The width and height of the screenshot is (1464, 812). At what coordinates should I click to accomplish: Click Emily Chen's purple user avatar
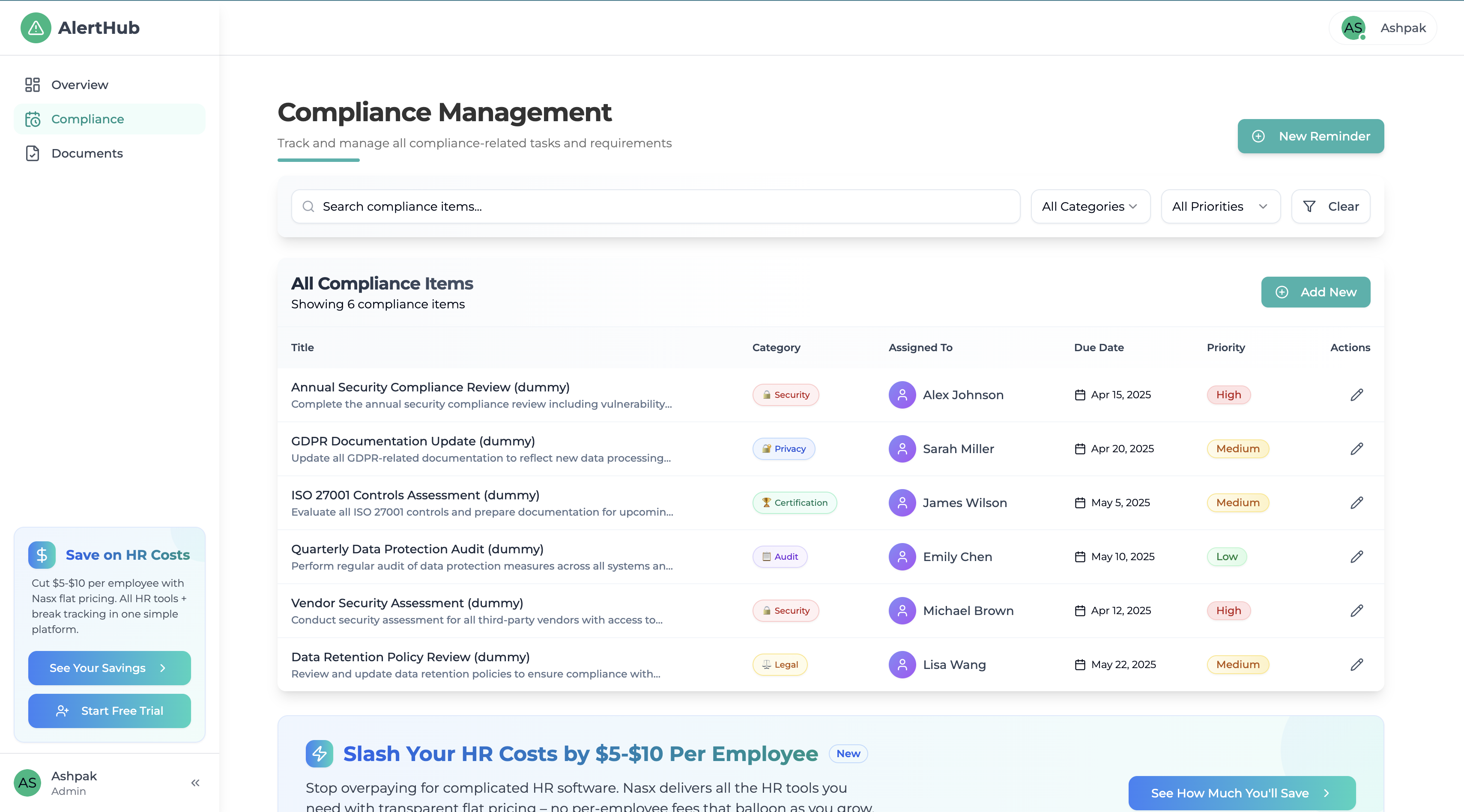click(902, 557)
